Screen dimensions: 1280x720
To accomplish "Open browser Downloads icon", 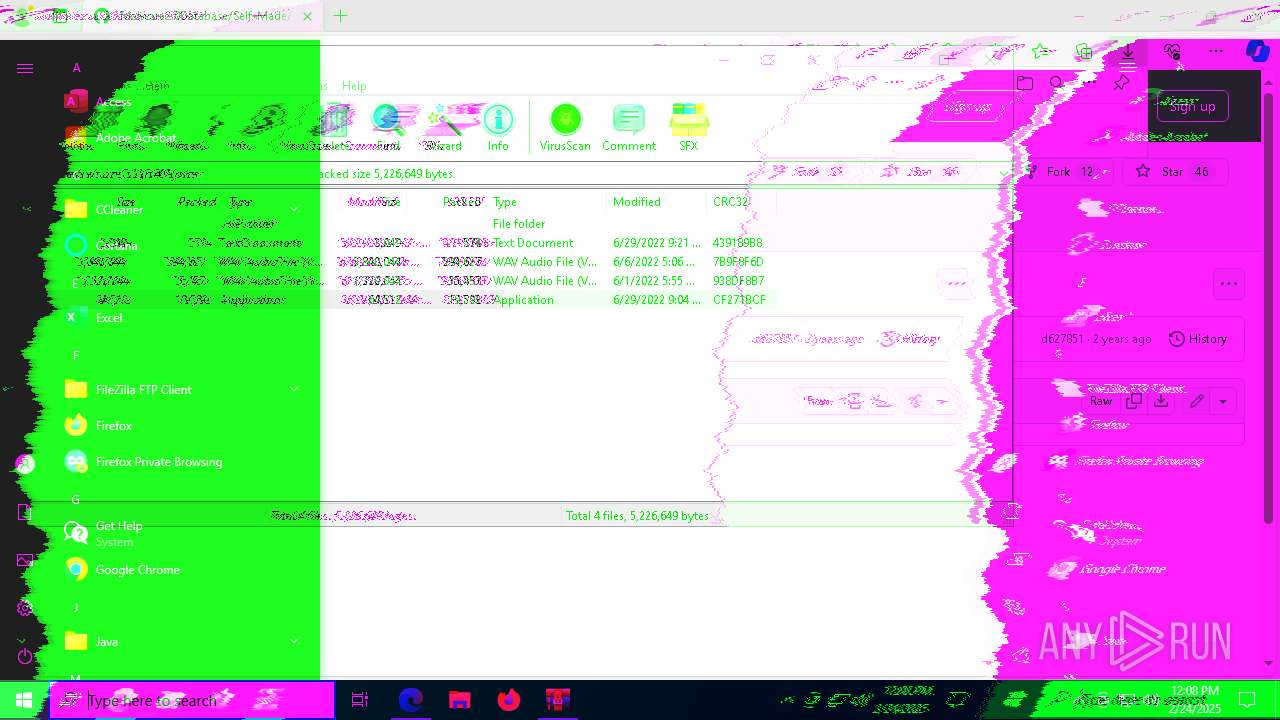I will 1127,51.
